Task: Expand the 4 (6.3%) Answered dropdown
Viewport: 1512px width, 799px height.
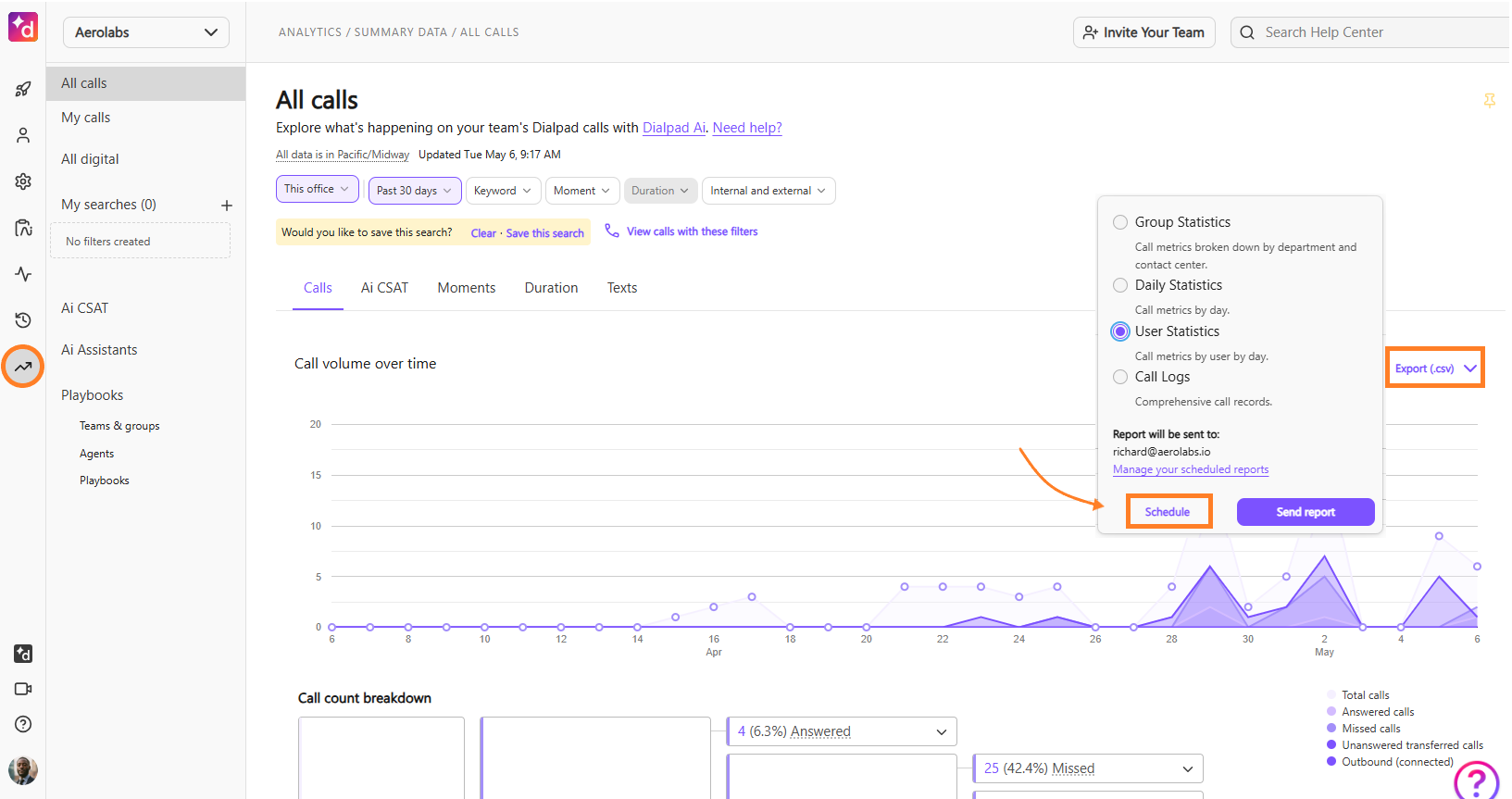Action: pyautogui.click(x=842, y=731)
